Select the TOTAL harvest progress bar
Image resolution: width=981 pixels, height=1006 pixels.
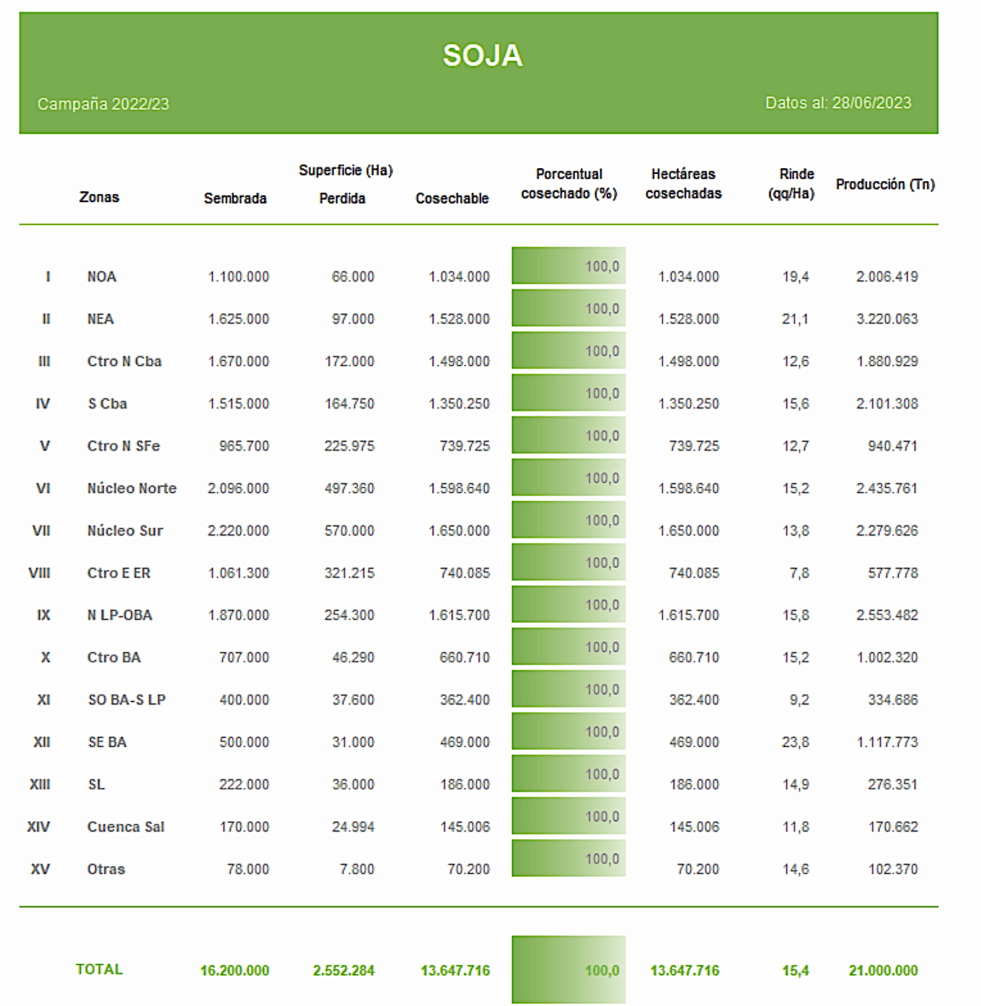(568, 969)
